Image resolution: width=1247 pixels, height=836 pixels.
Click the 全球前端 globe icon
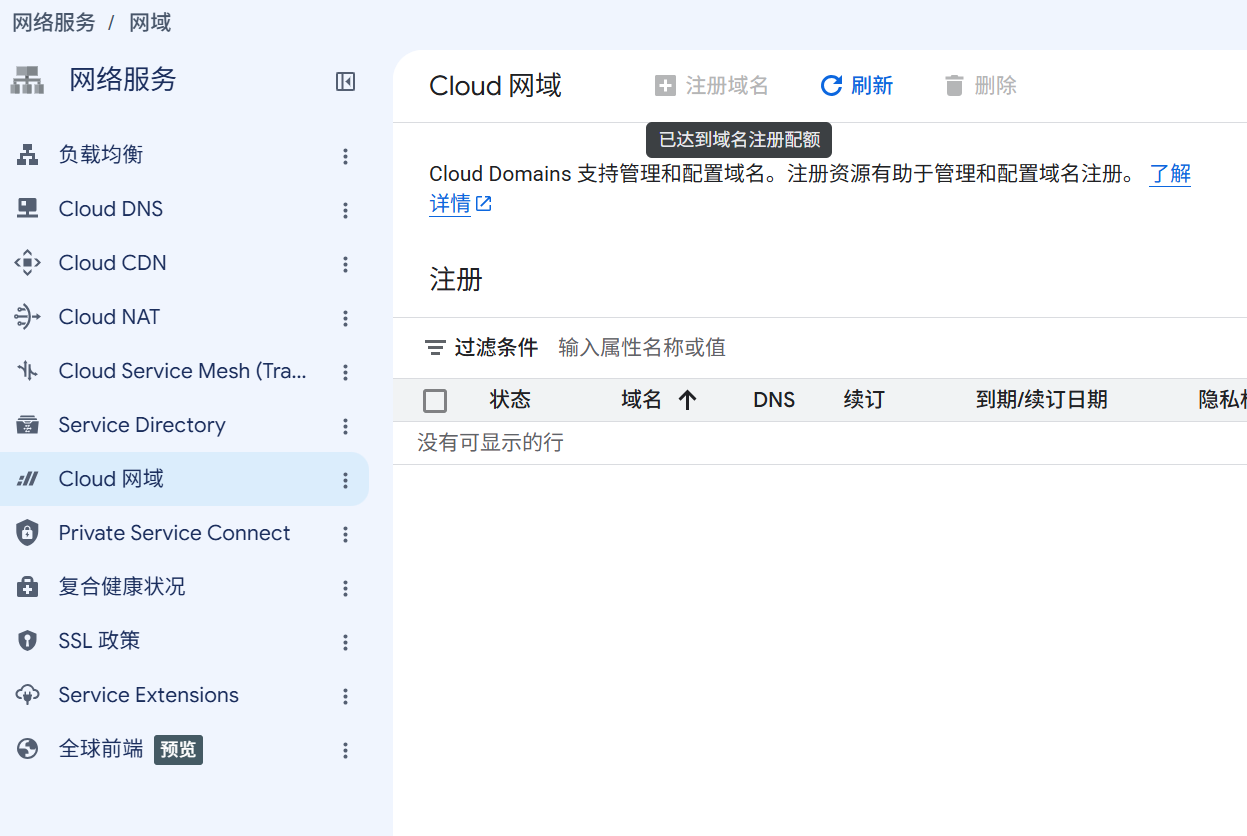point(27,749)
